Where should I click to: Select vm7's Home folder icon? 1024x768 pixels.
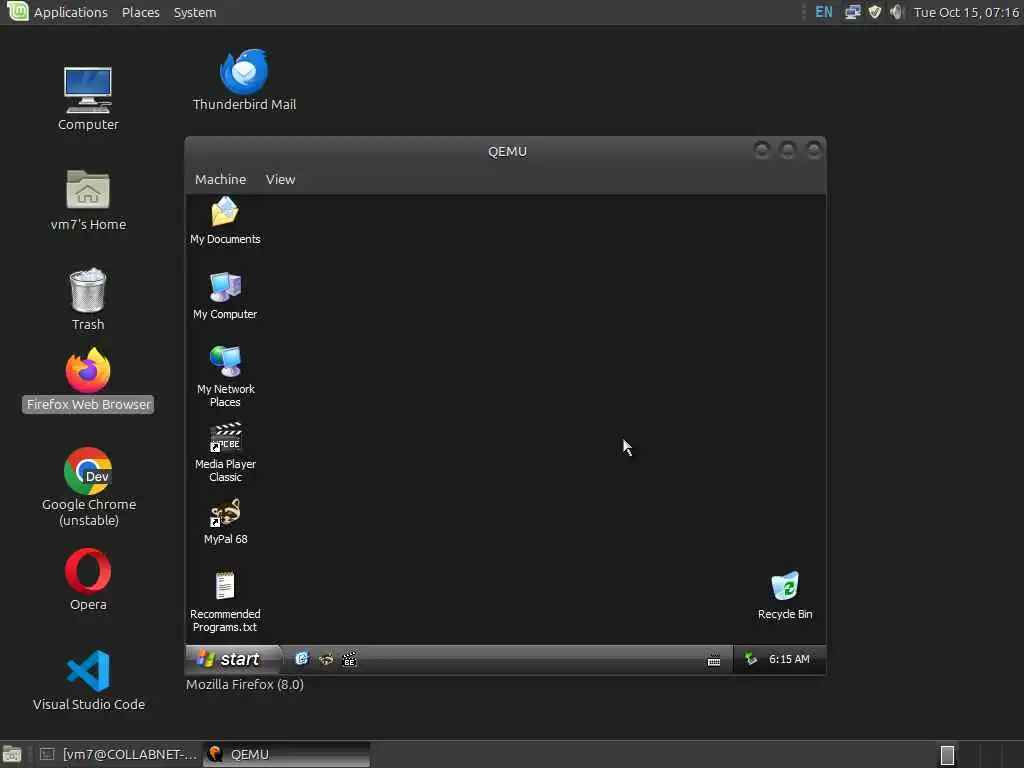[88, 200]
